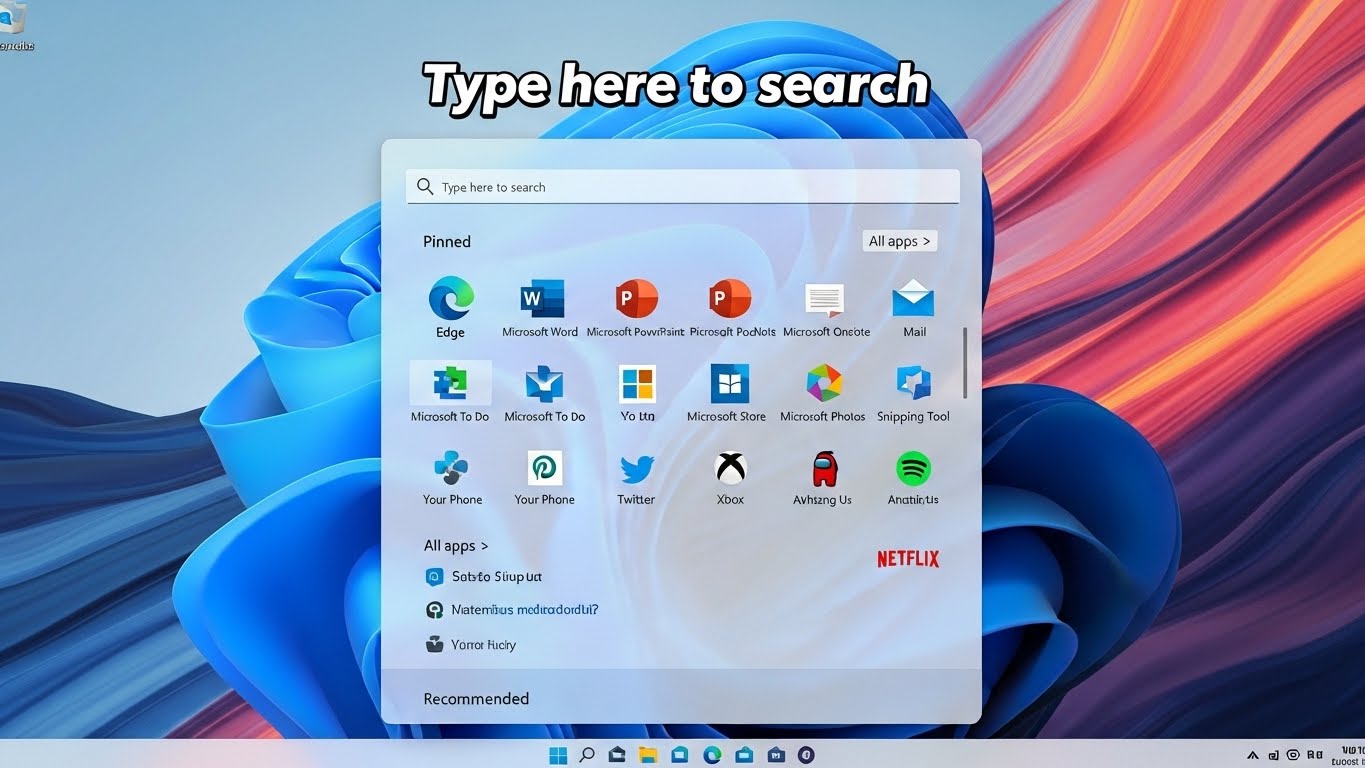Screen dimensions: 1365x768
Task: Open Your Phone with the blue pinwheel icon
Action: coord(452,477)
